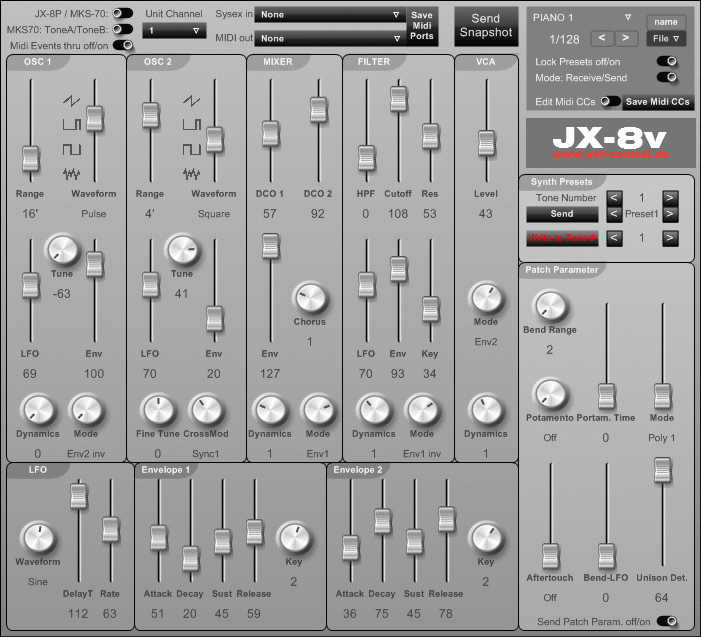This screenshot has width=701, height=637.
Task: Click the OSC 2 Fine Tune knob
Action: coord(158,410)
